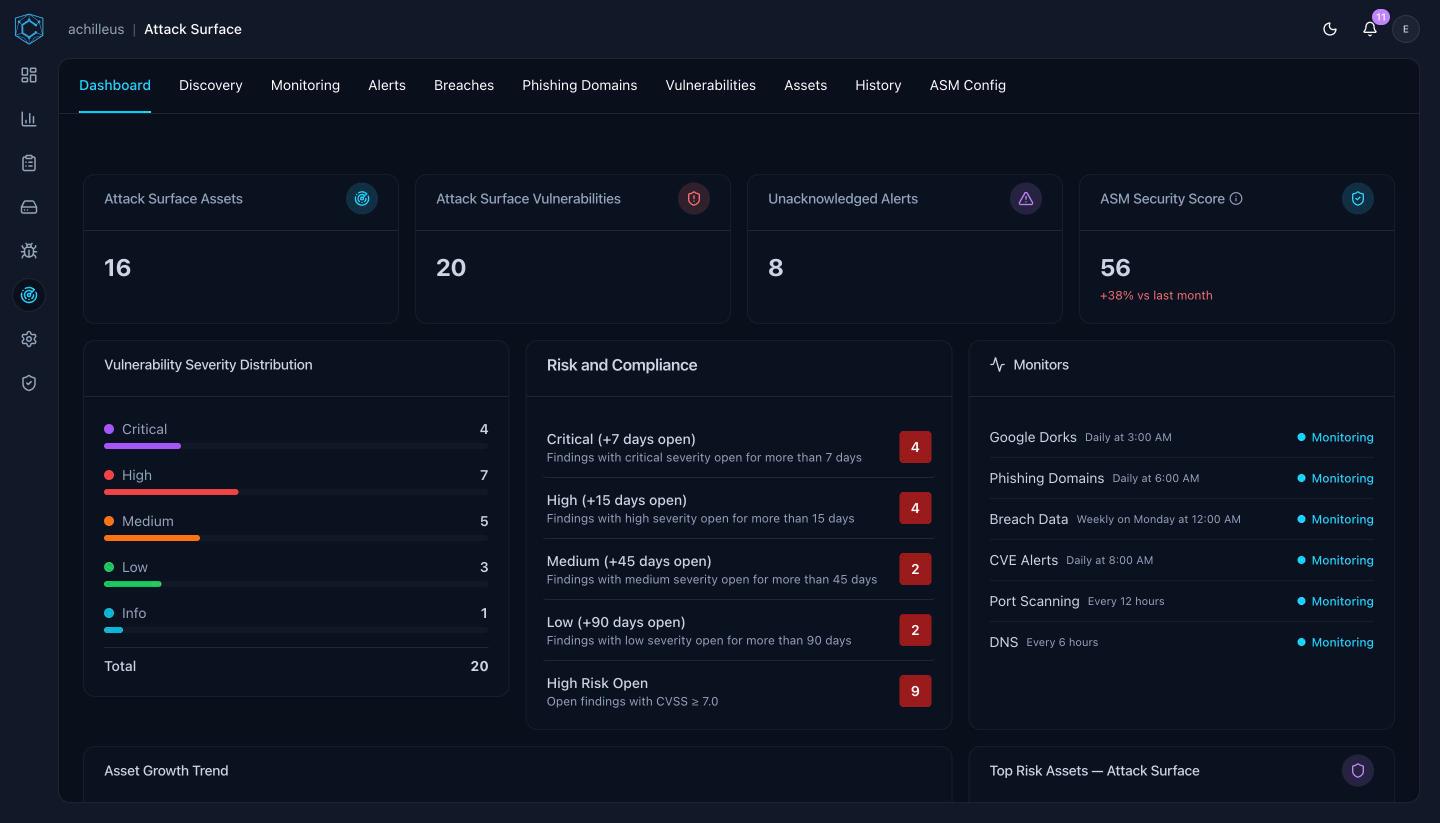
Task: Click info icon next to ASM Security Score
Action: pyautogui.click(x=1236, y=199)
